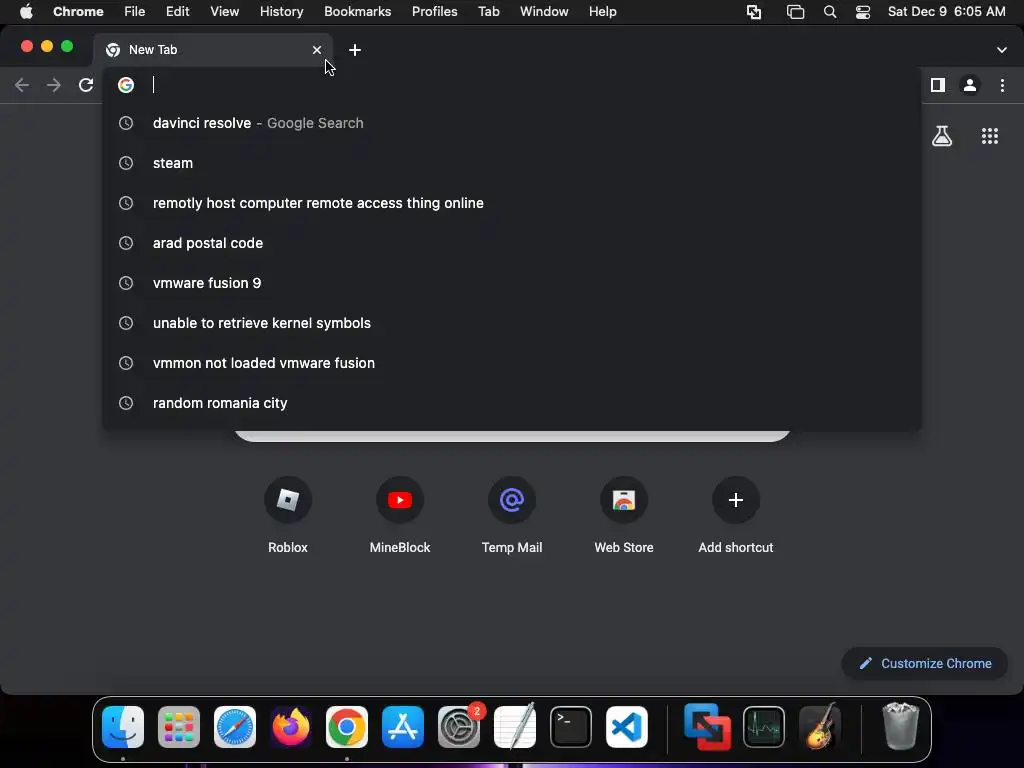Open Chrome's three-dot menu
Screen dimensions: 1024x768
(1002, 85)
